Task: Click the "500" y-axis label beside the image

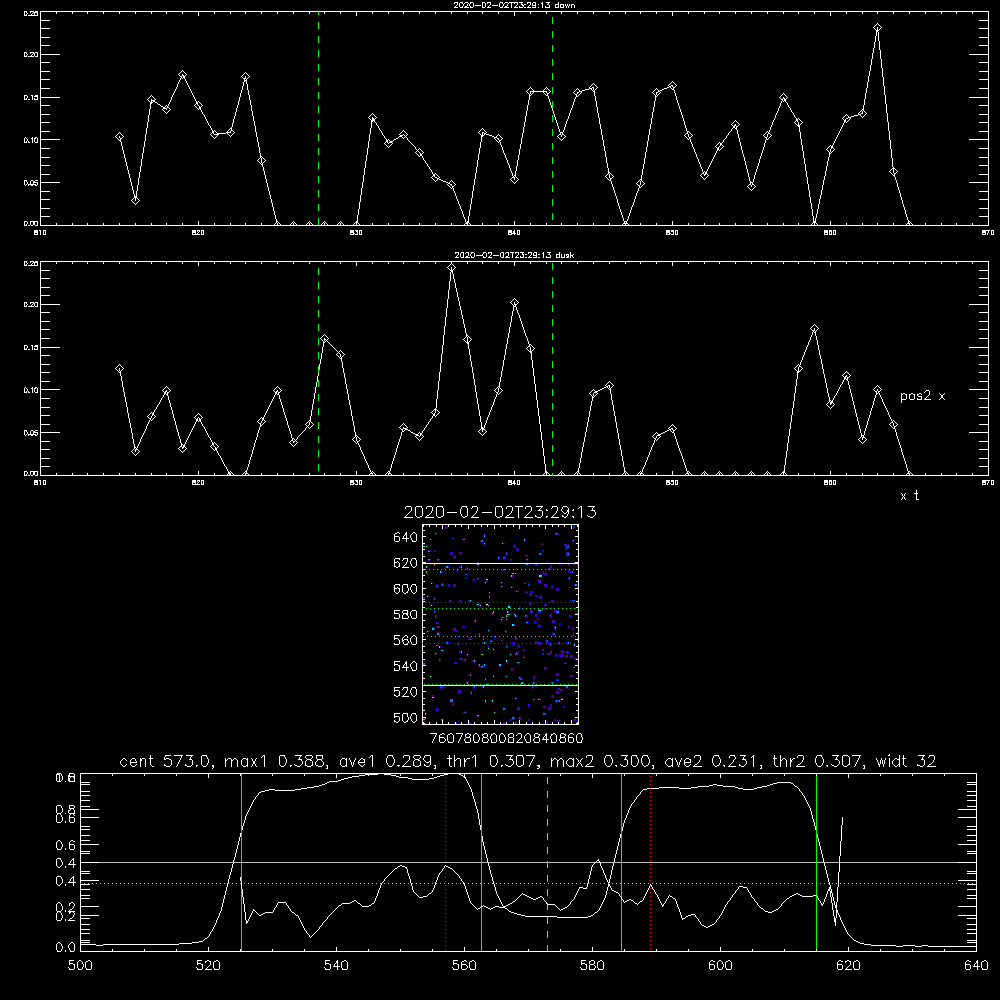Action: pyautogui.click(x=405, y=717)
